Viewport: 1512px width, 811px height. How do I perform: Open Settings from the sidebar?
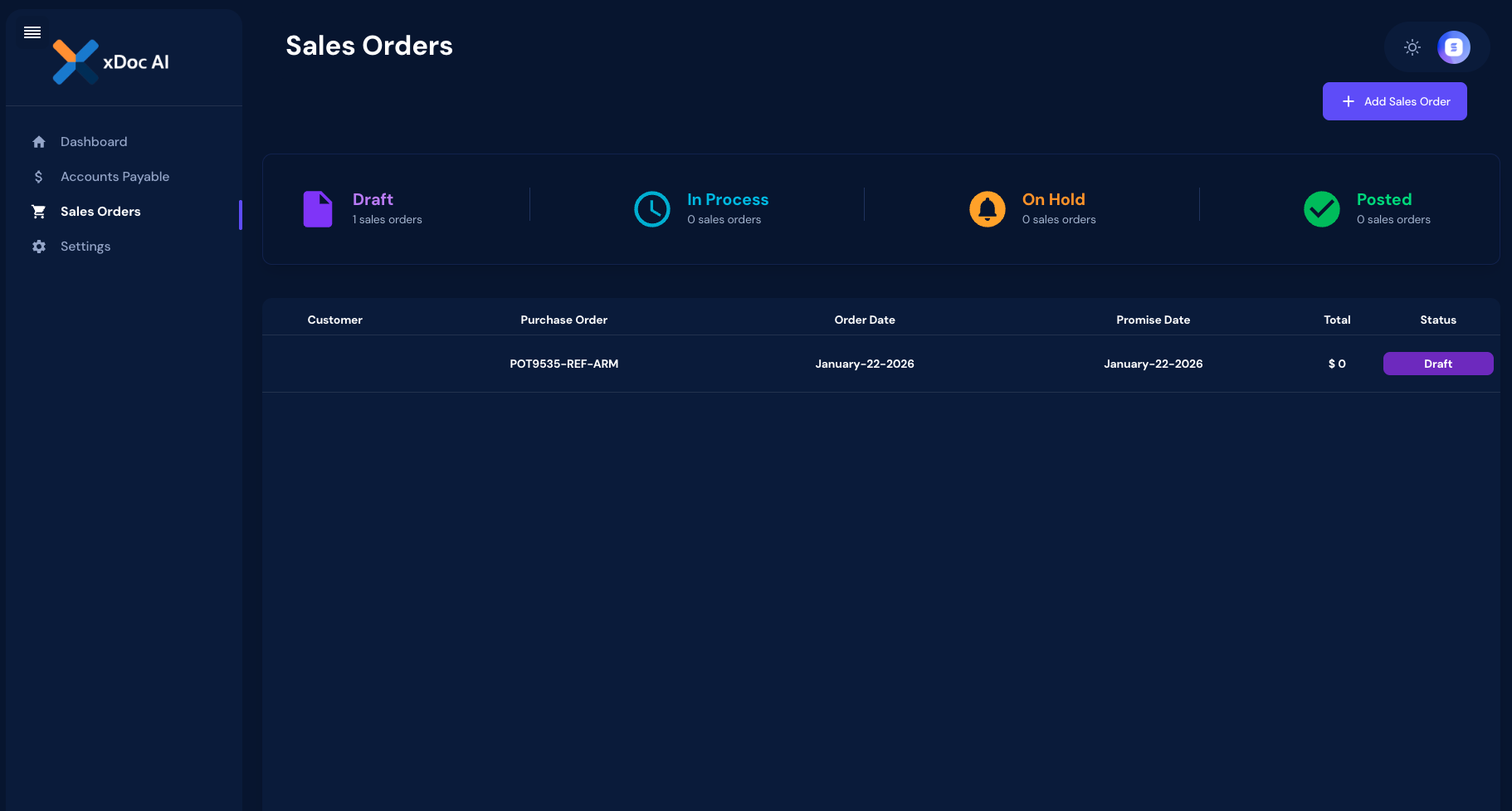pos(85,247)
